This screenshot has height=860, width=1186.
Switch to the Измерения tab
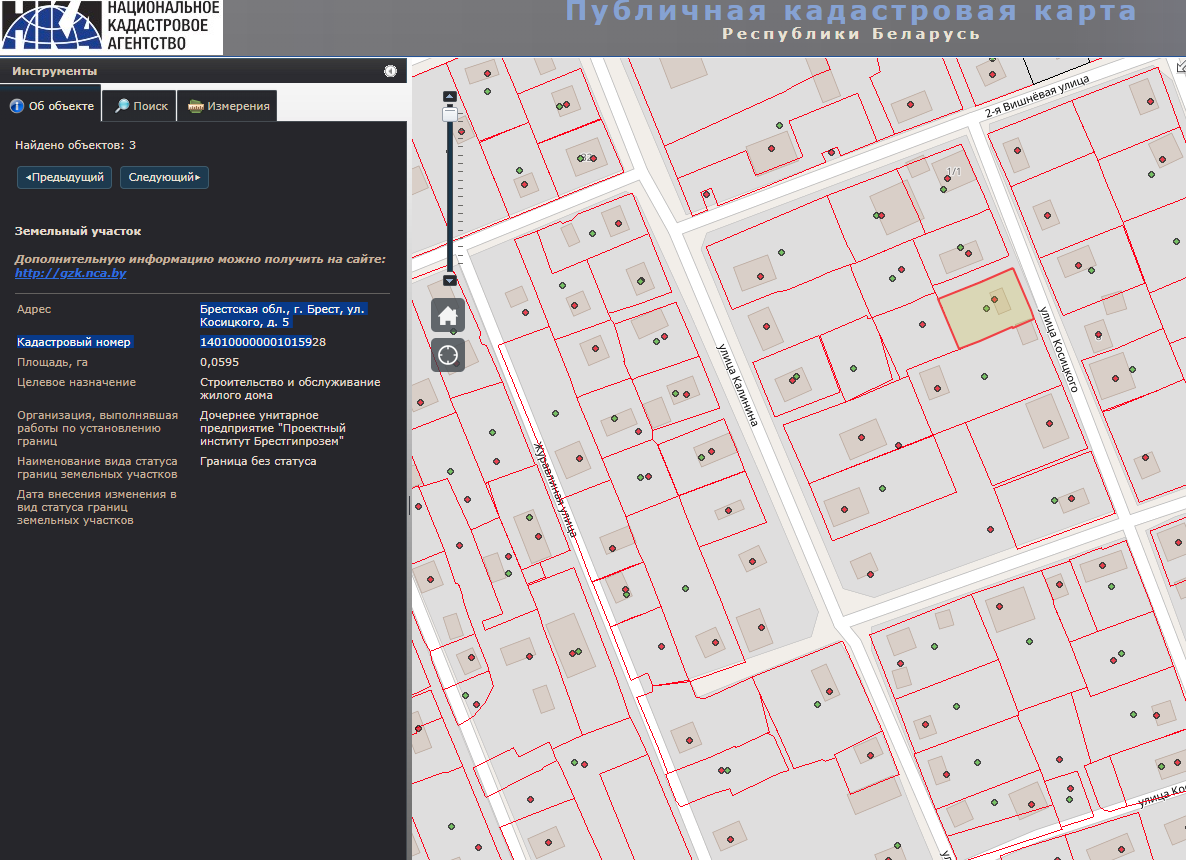point(228,106)
